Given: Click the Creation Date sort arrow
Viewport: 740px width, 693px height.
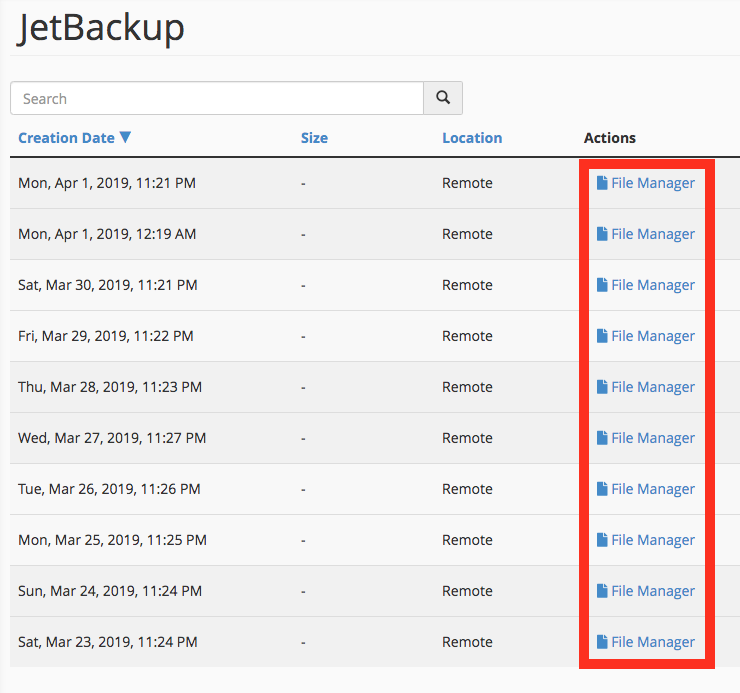Looking at the screenshot, I should point(125,137).
